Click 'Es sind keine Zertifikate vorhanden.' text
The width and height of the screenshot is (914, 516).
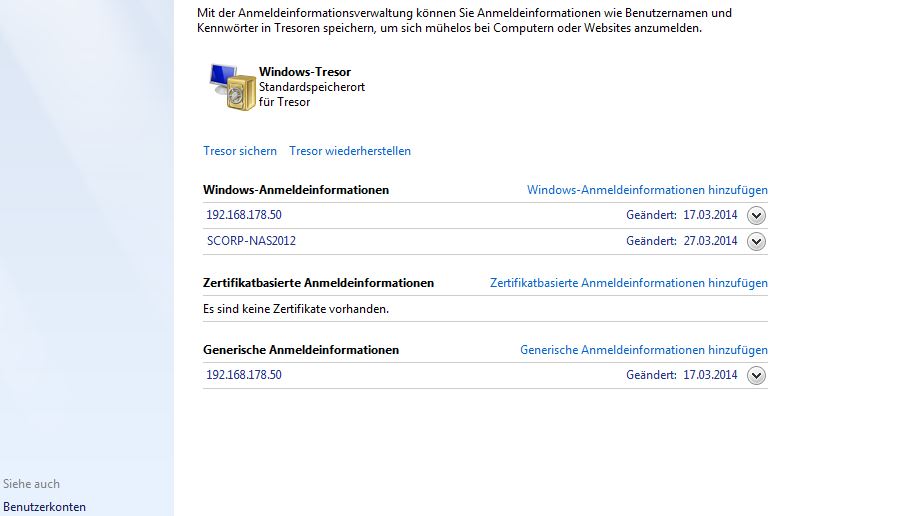pyautogui.click(x=296, y=309)
